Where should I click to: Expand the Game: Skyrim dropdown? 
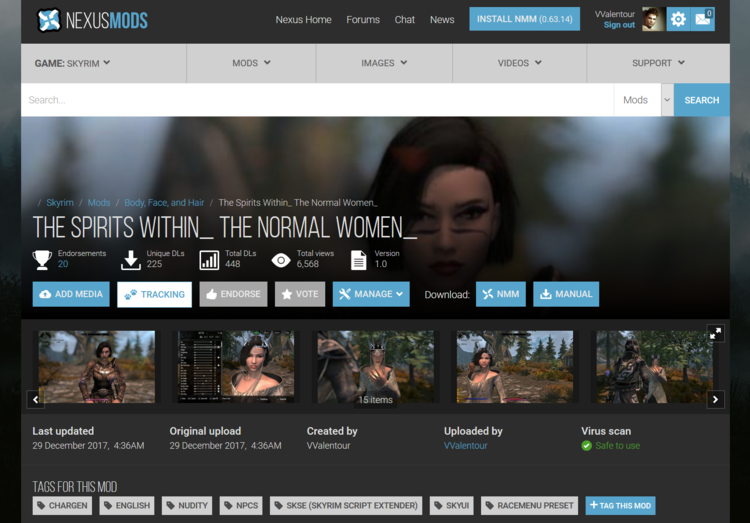pyautogui.click(x=72, y=63)
